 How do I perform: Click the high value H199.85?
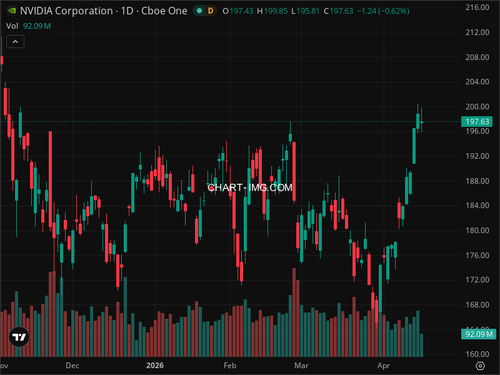point(272,11)
